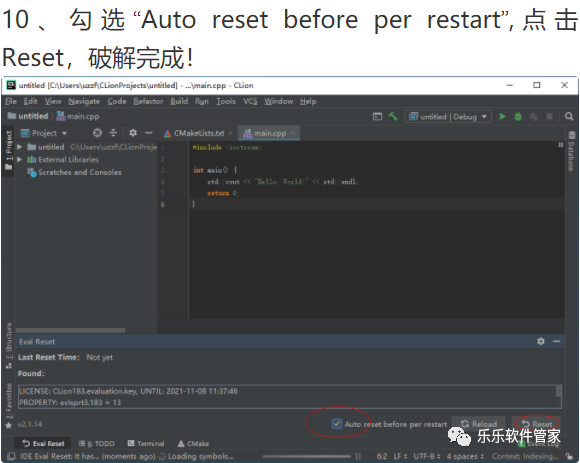Run the project with the green play icon

click(502, 116)
